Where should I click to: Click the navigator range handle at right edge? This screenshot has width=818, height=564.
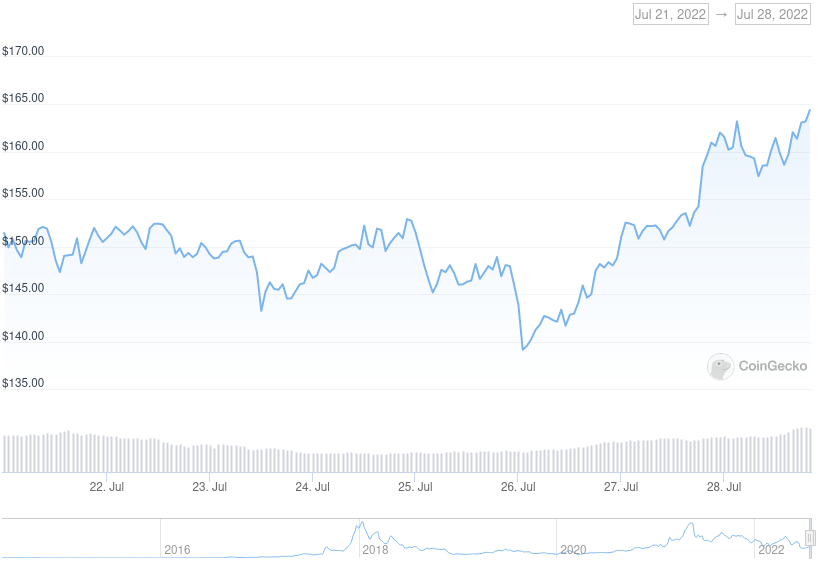tap(811, 538)
